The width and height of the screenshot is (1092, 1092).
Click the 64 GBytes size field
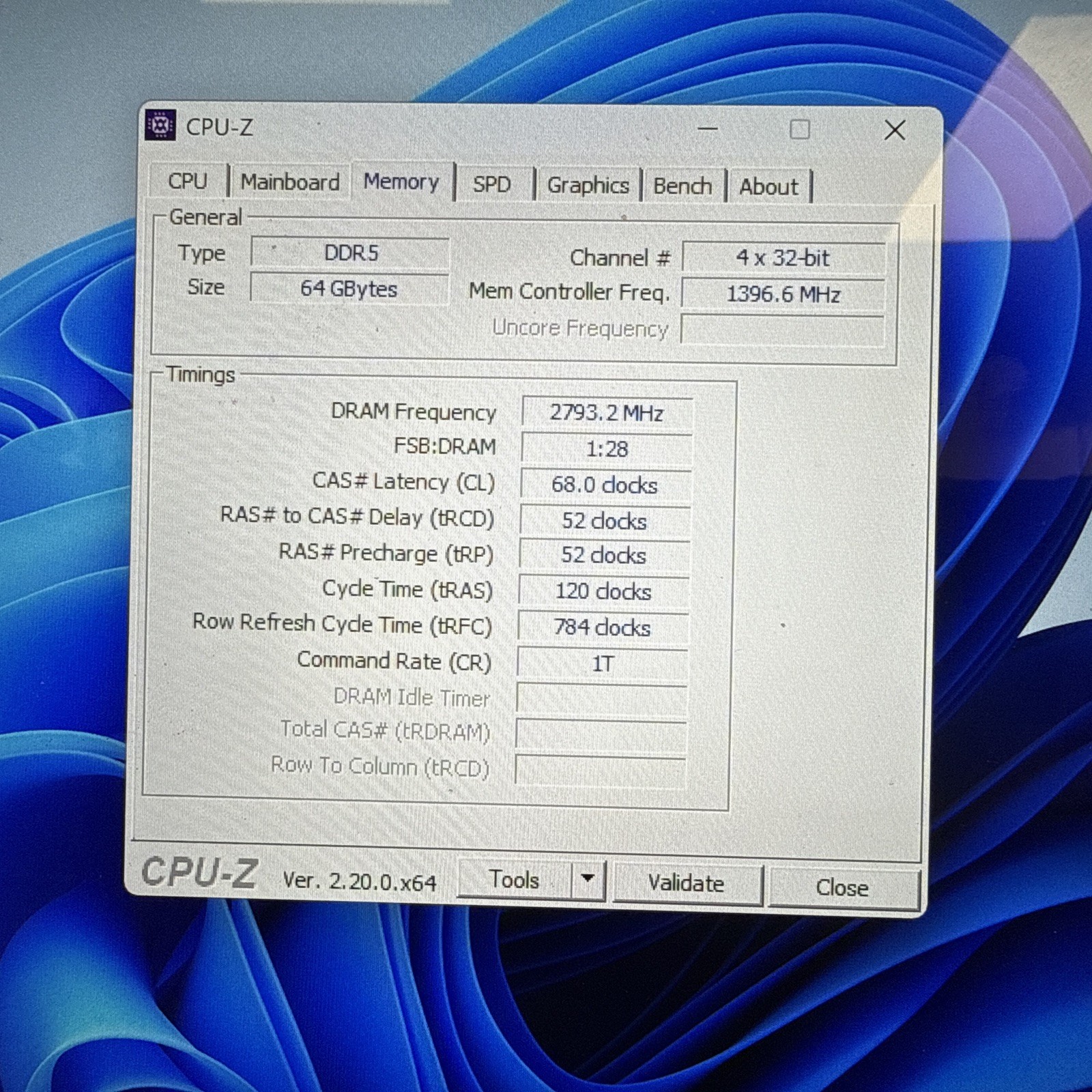(x=349, y=289)
